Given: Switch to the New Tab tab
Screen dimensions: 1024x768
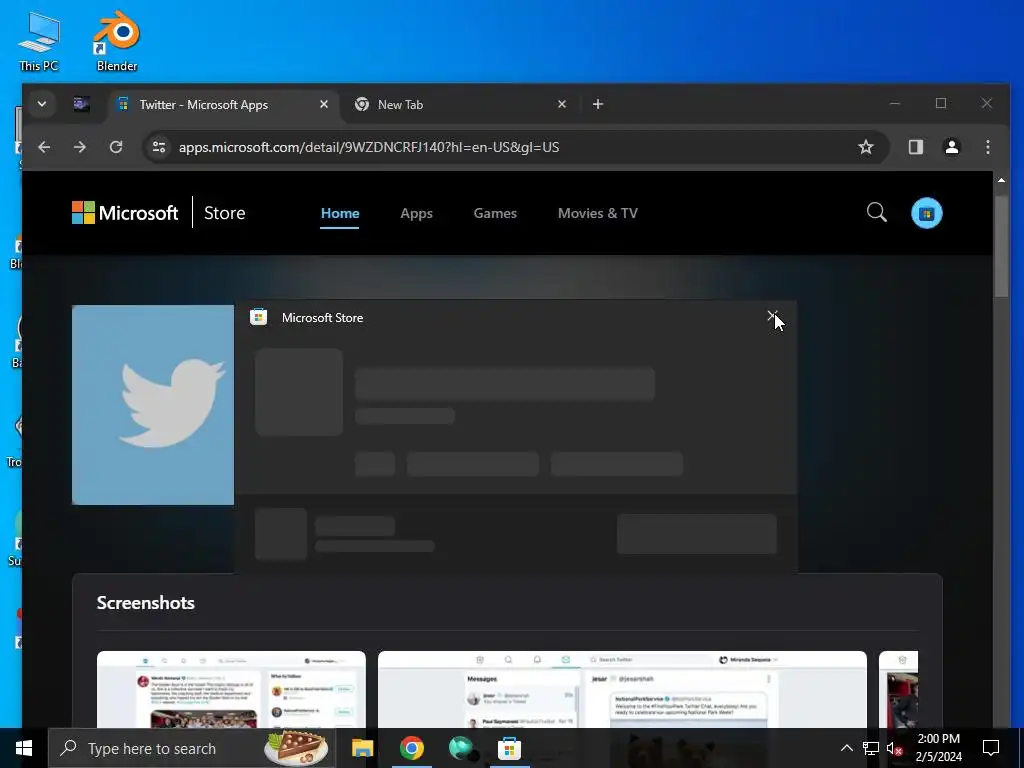Looking at the screenshot, I should tap(457, 104).
